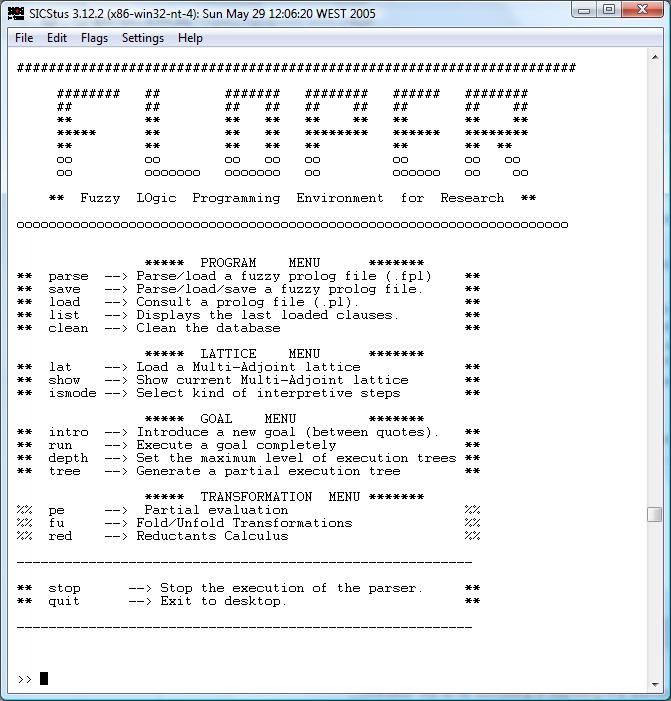Click the scrollbar down arrow

[x=655, y=684]
